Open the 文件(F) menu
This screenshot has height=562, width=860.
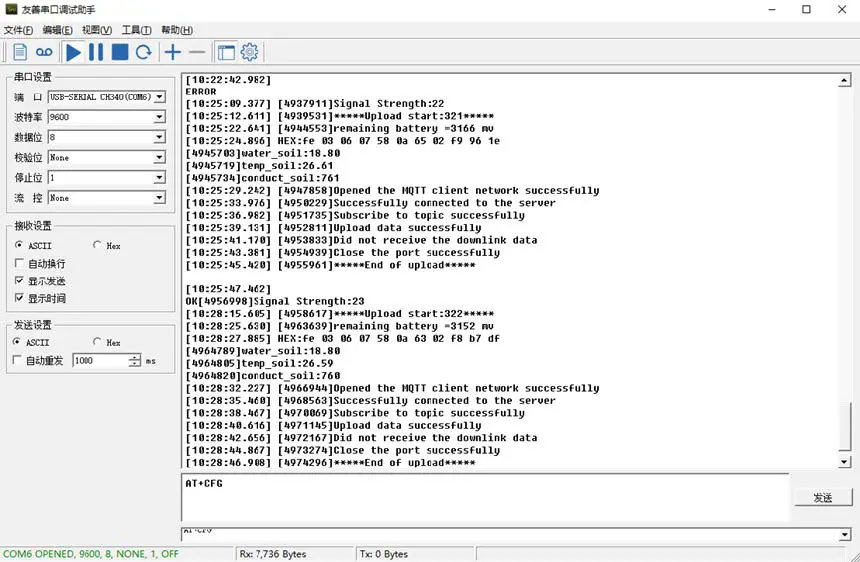[x=19, y=30]
